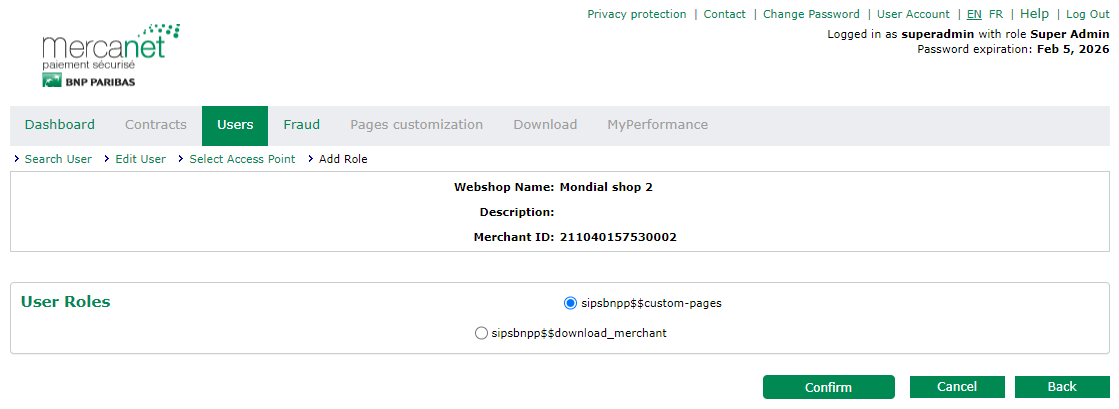
Task: Go back with the Back button
Action: (x=1062, y=387)
